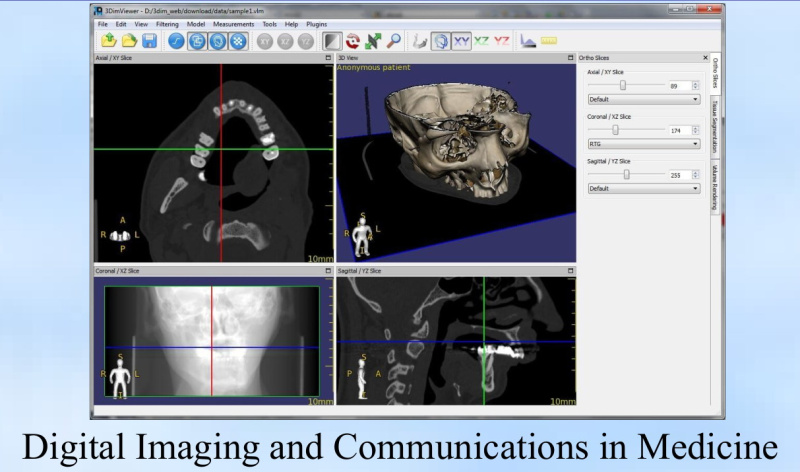This screenshot has width=800, height=472.
Task: Close the Ortho Slices panel
Action: [x=704, y=58]
